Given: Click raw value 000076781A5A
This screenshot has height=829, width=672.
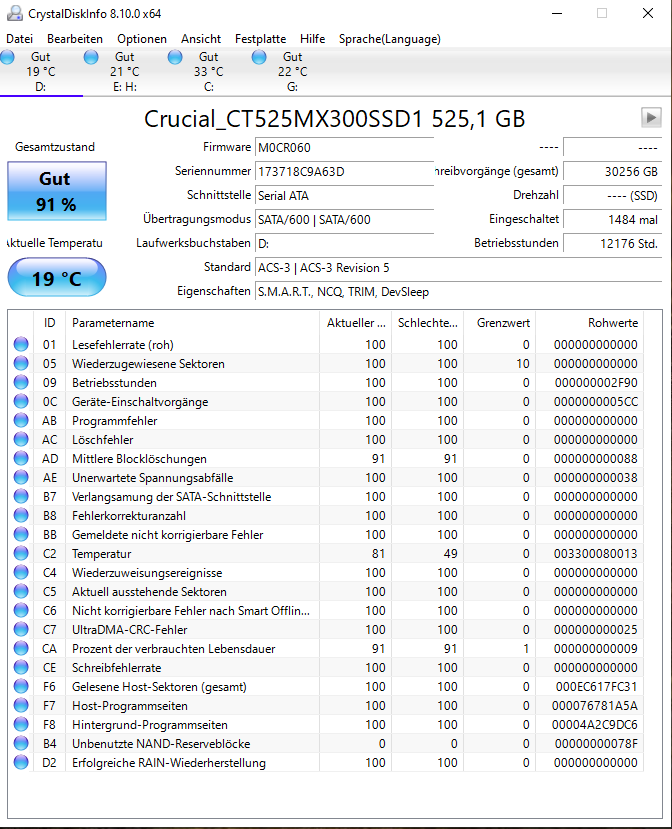Looking at the screenshot, I should coord(595,705).
